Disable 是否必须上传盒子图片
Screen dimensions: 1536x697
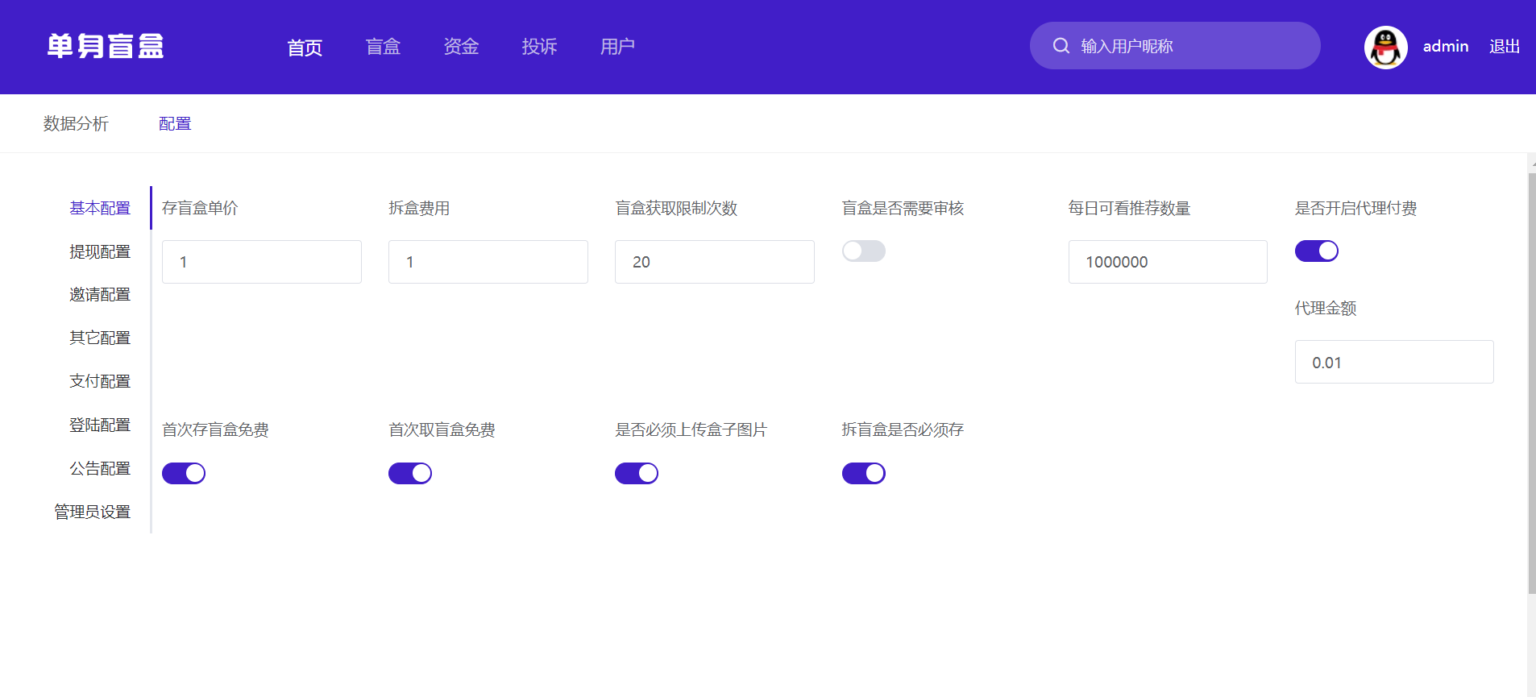(637, 472)
